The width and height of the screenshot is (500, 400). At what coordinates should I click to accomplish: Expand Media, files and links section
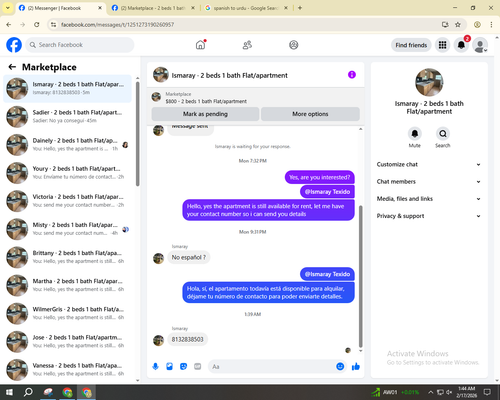click(x=429, y=199)
